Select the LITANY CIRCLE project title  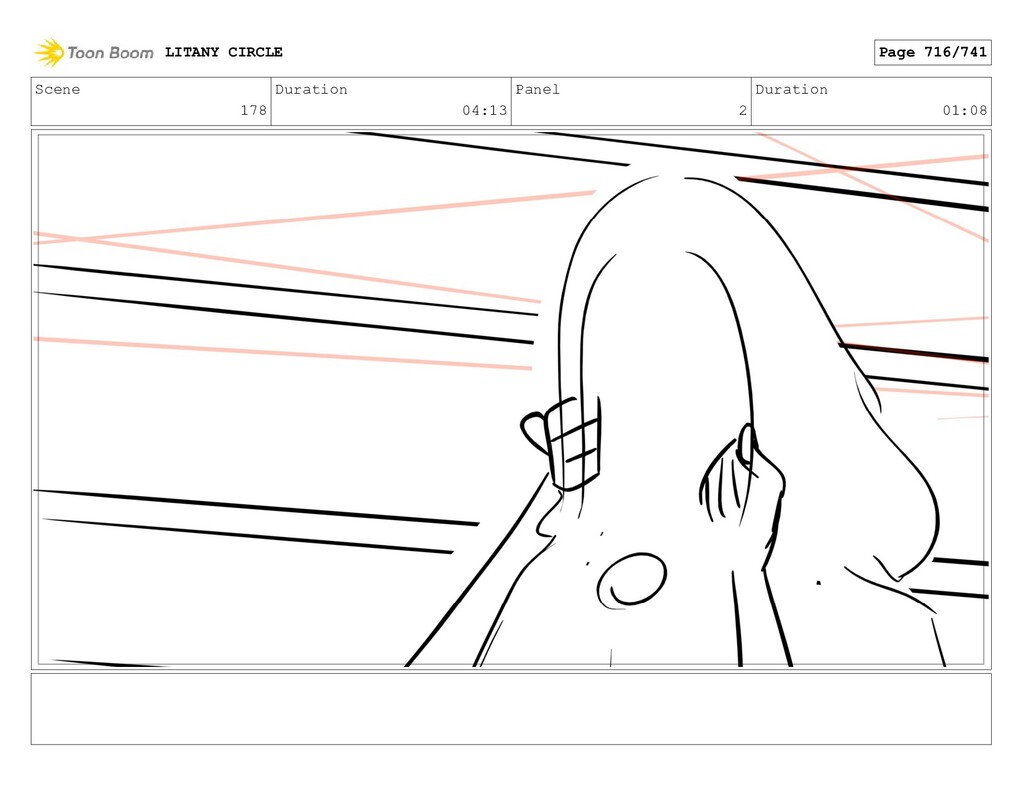[x=223, y=52]
